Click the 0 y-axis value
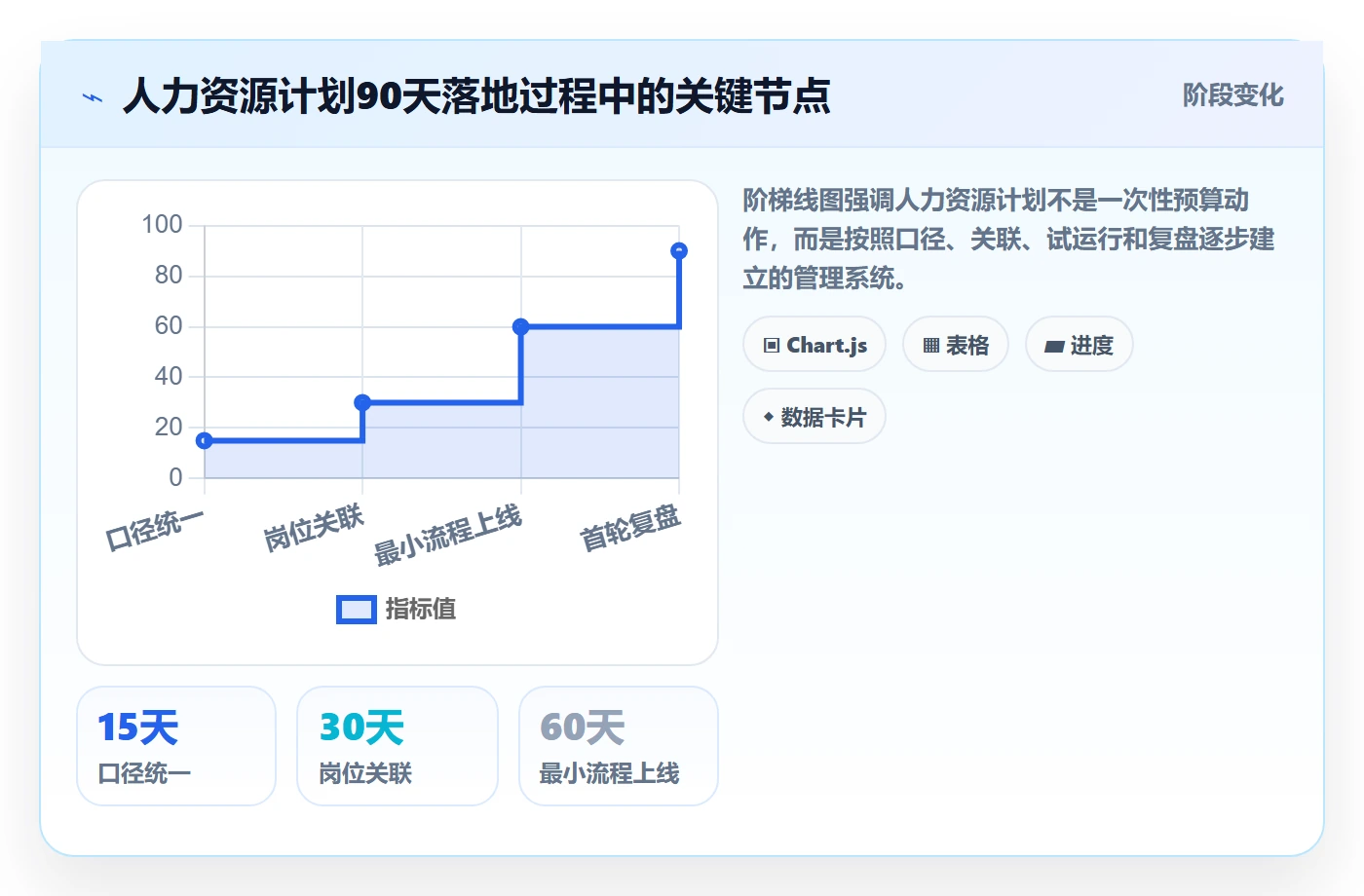The height and width of the screenshot is (896, 1364). [175, 477]
